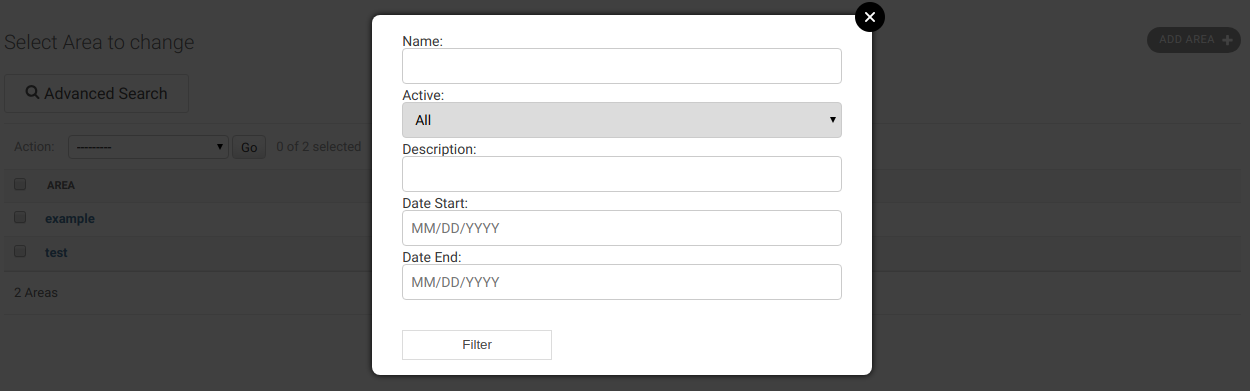Focus the Description input field
Screen dimensions: 1250x391
pos(622,174)
